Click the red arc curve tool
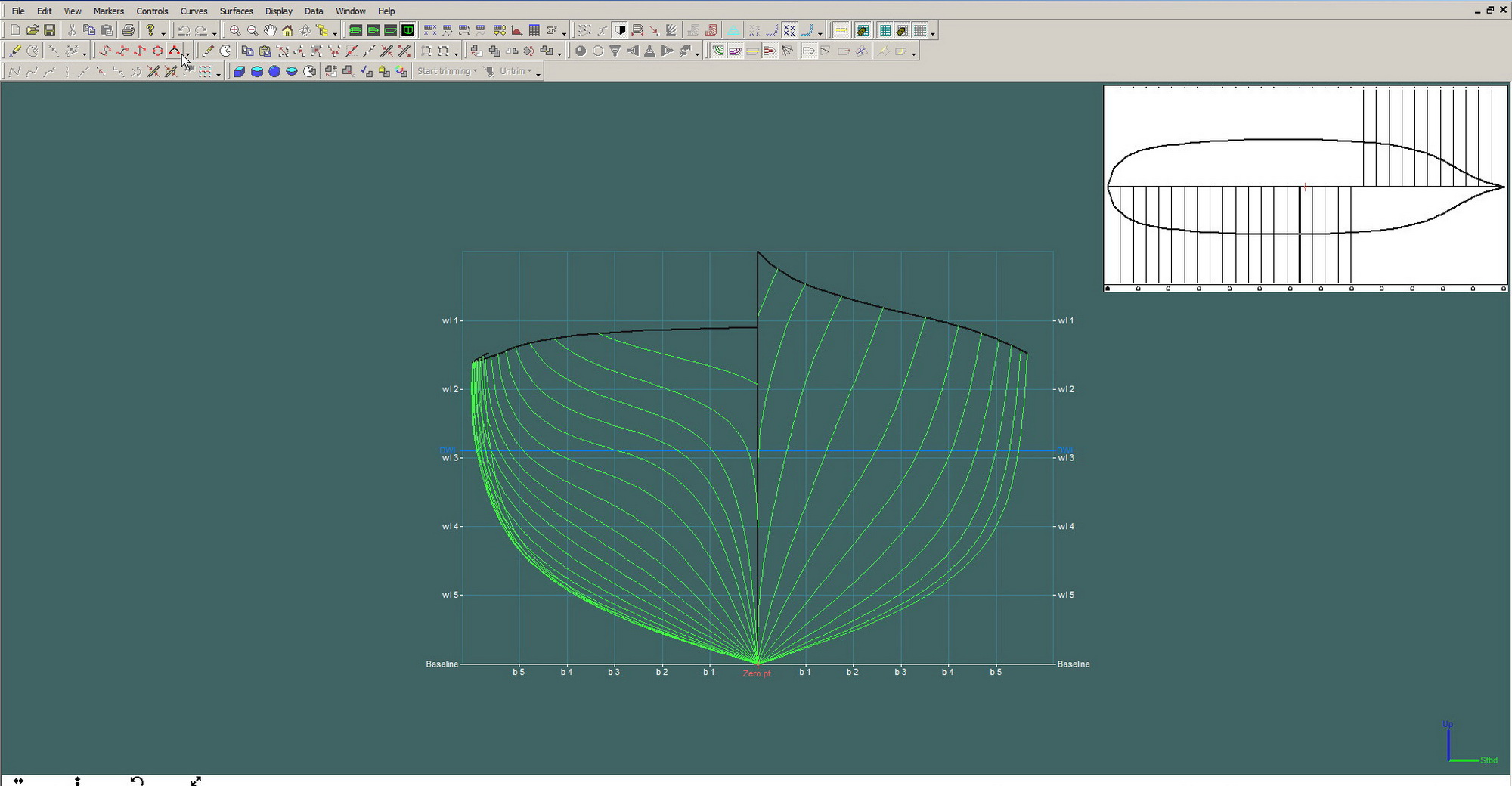 point(175,51)
